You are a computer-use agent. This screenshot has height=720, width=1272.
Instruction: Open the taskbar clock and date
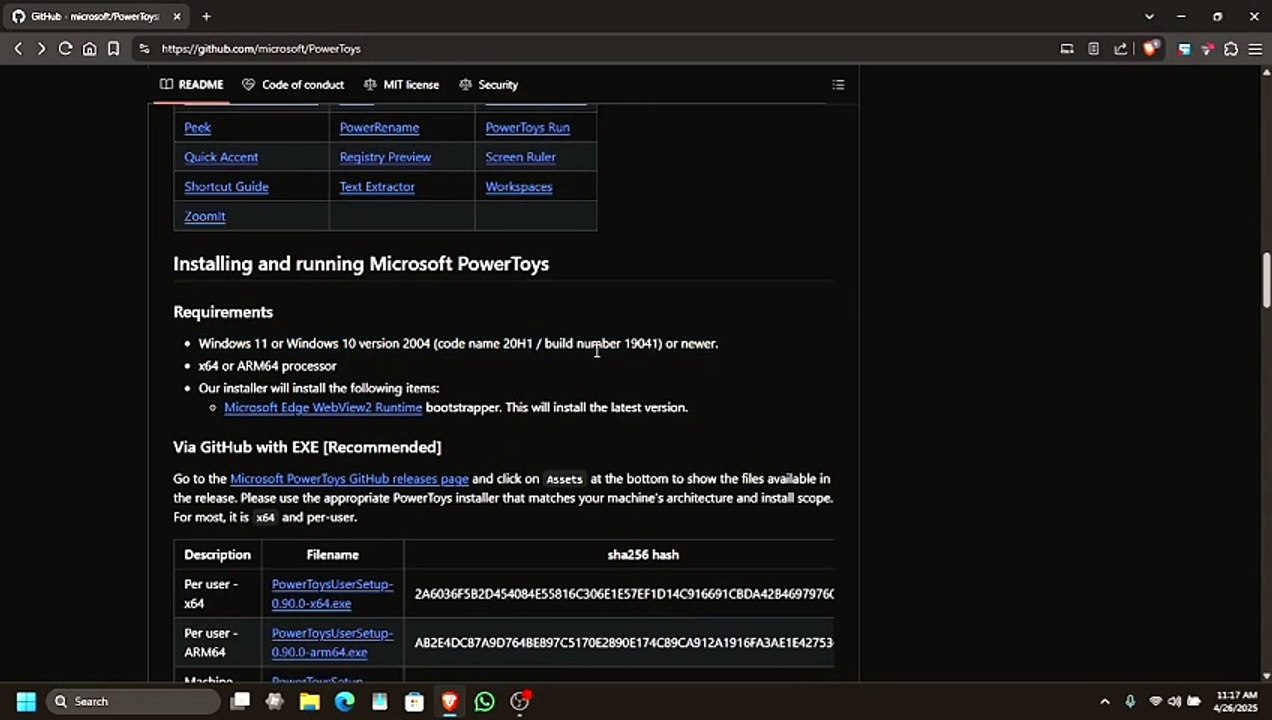(x=1236, y=701)
